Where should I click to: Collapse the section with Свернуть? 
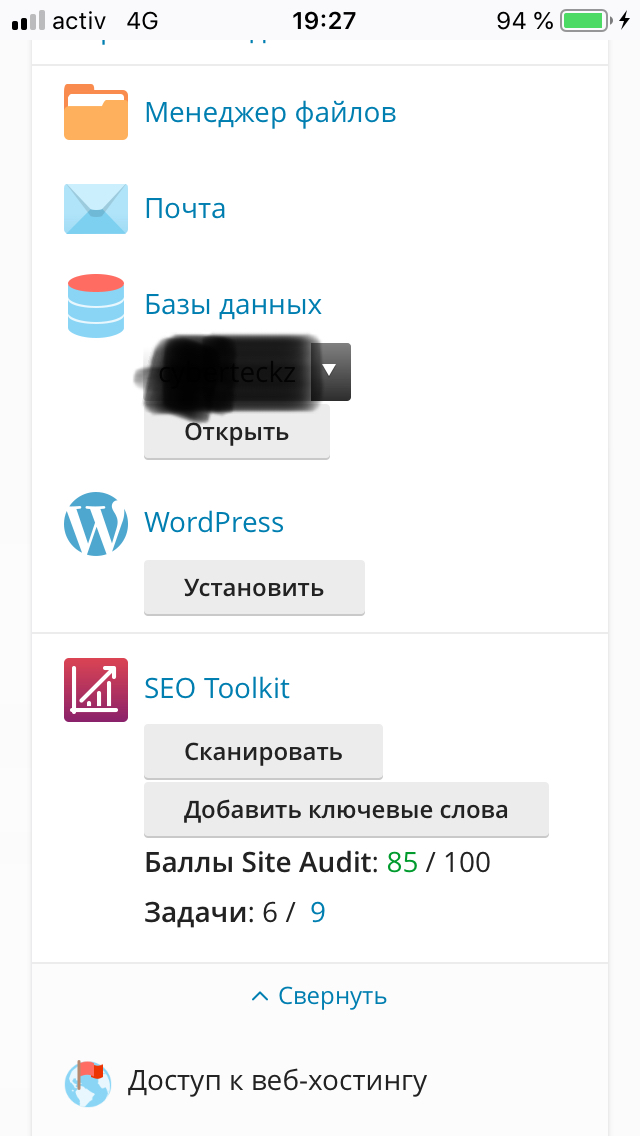320,996
